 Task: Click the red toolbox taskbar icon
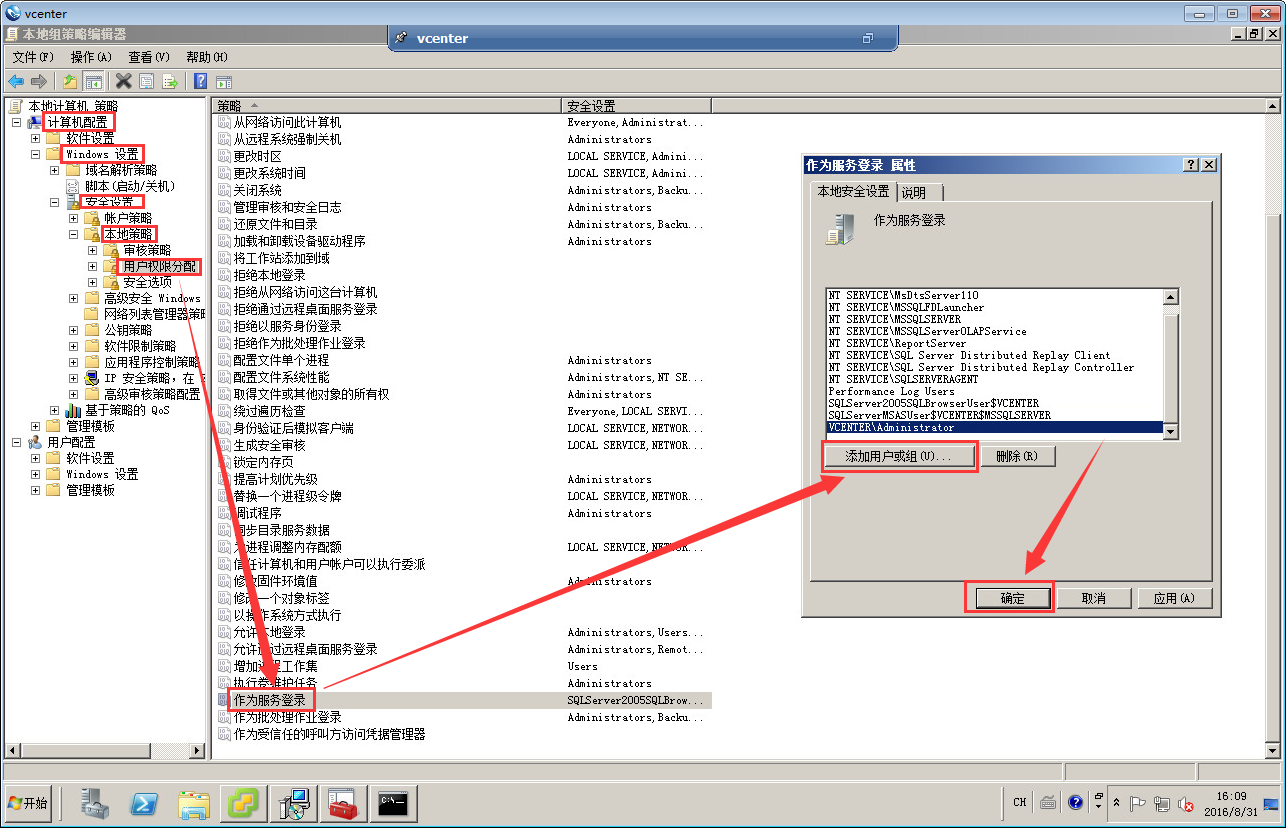(x=343, y=803)
